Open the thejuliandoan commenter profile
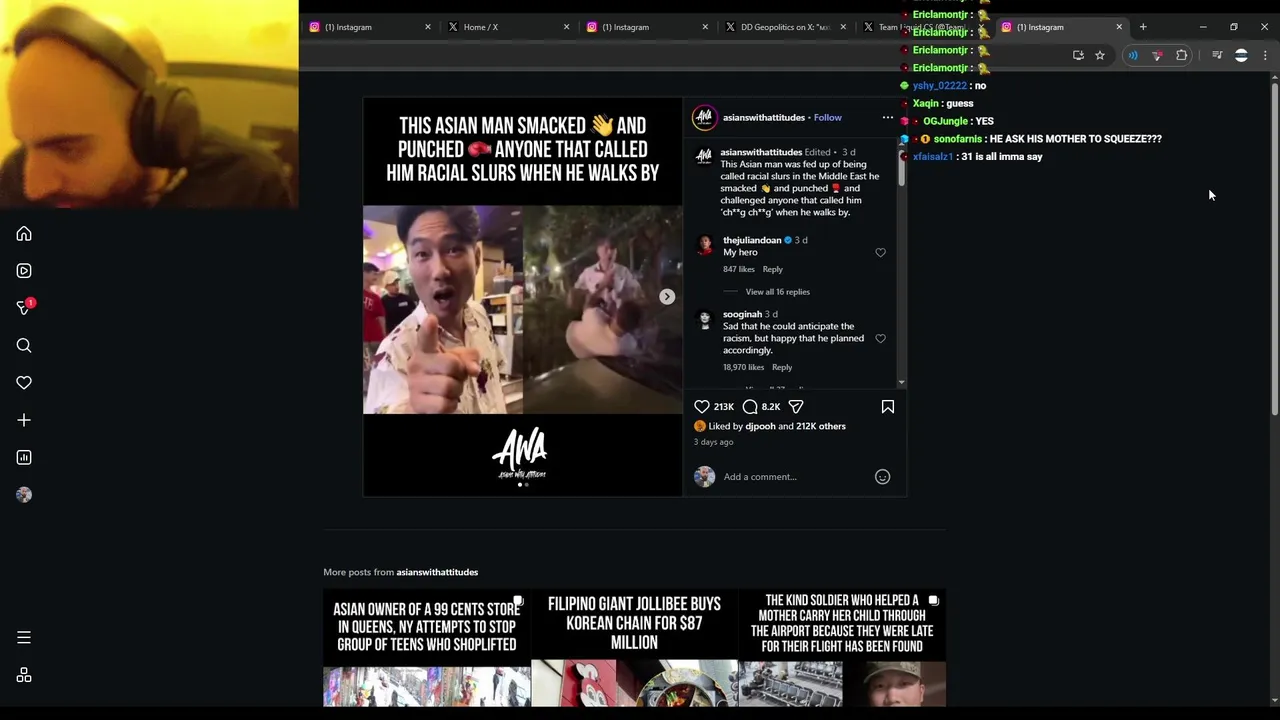 [752, 241]
